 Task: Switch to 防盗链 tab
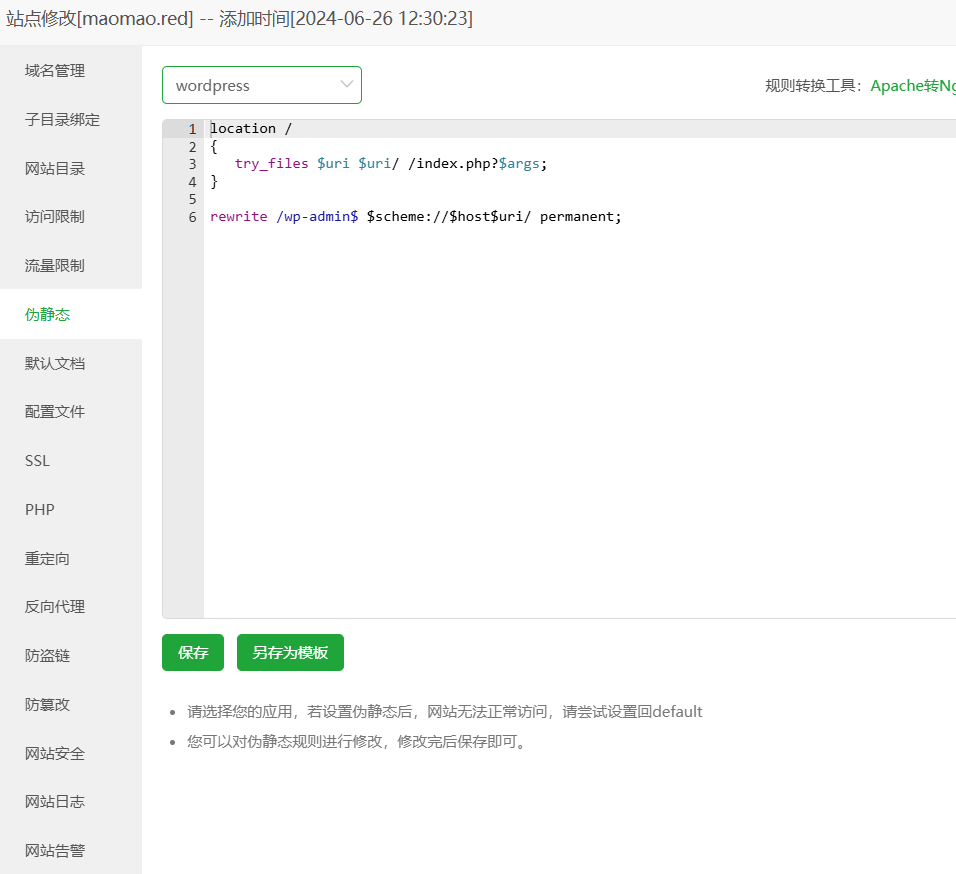point(71,656)
